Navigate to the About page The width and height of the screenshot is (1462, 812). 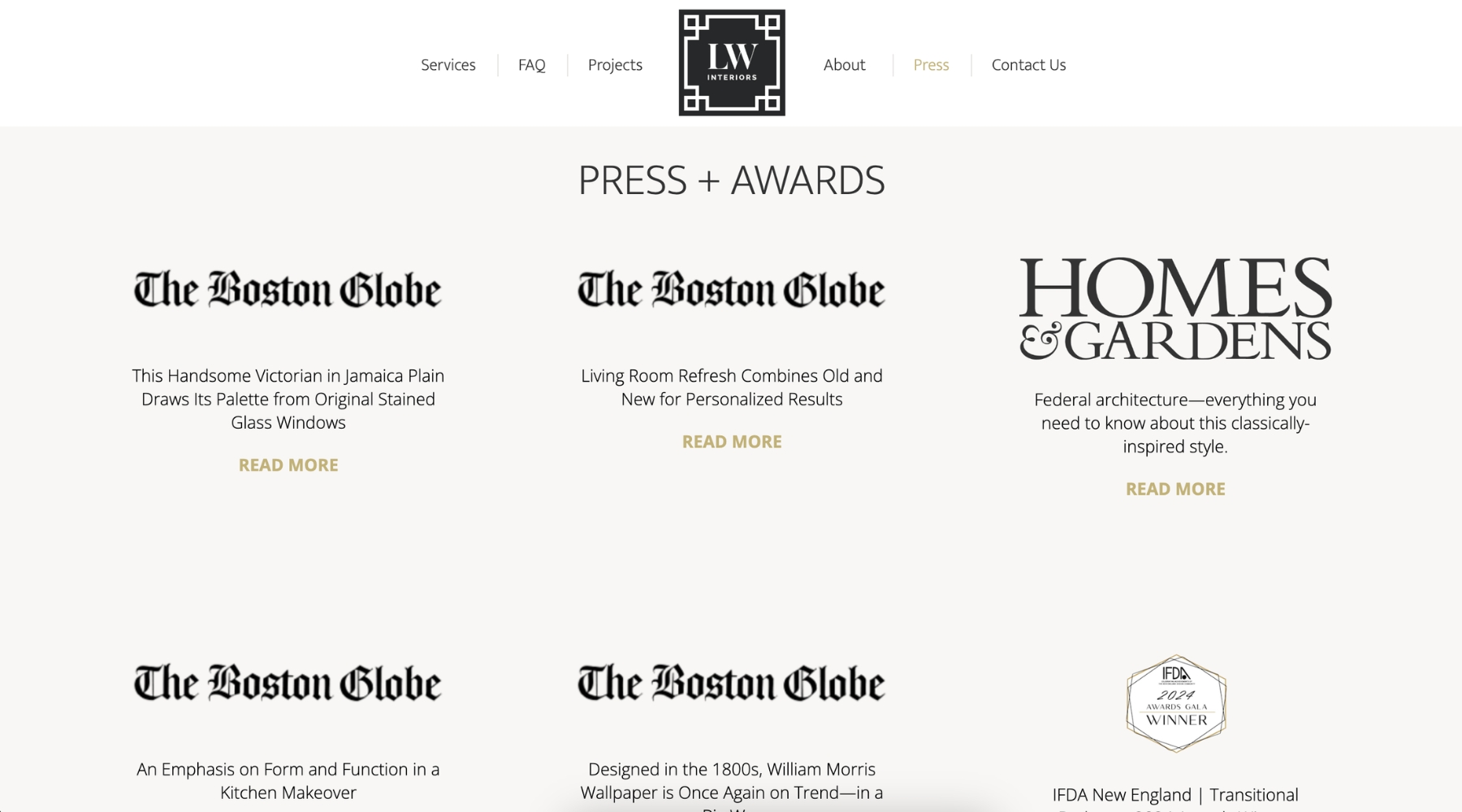pyautogui.click(x=845, y=65)
